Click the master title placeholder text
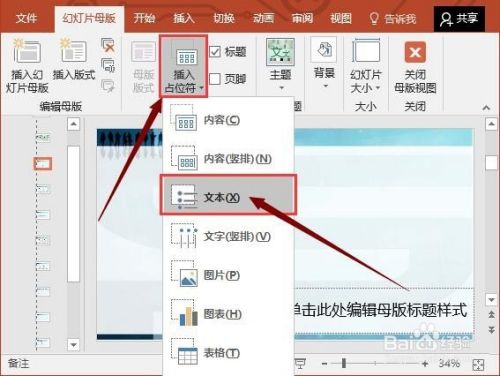This screenshot has height=376, width=500. click(380, 310)
